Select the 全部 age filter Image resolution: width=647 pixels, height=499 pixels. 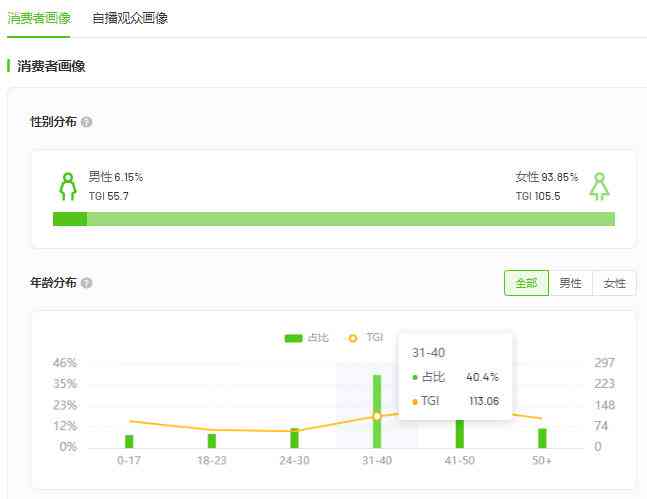coord(527,283)
